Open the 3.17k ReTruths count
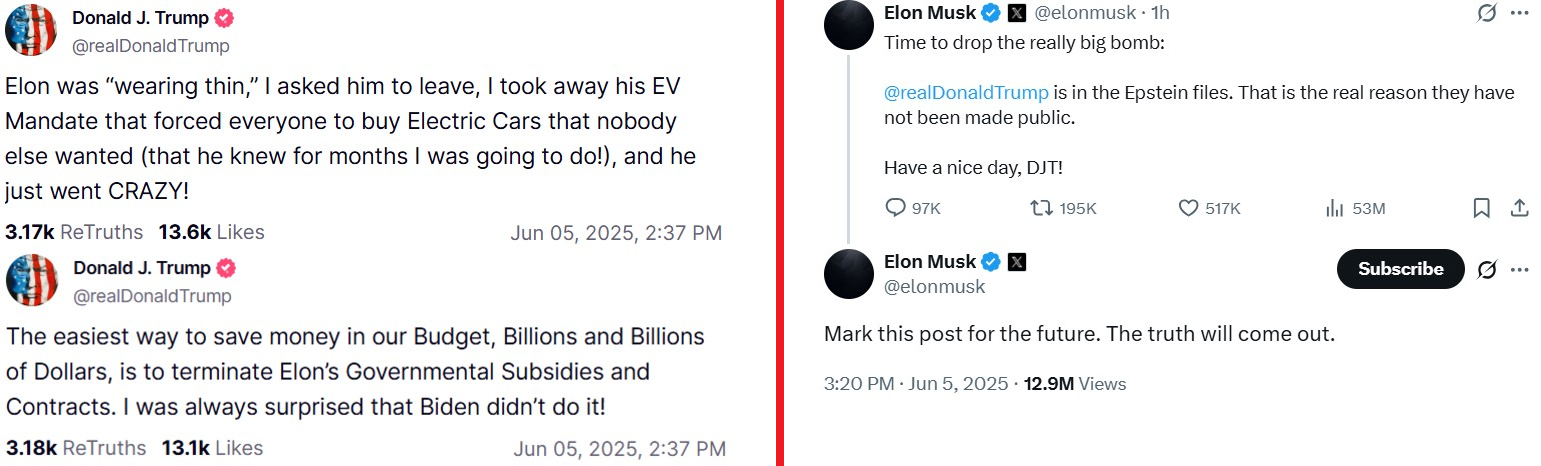1541x466 pixels. pyautogui.click(x=73, y=233)
